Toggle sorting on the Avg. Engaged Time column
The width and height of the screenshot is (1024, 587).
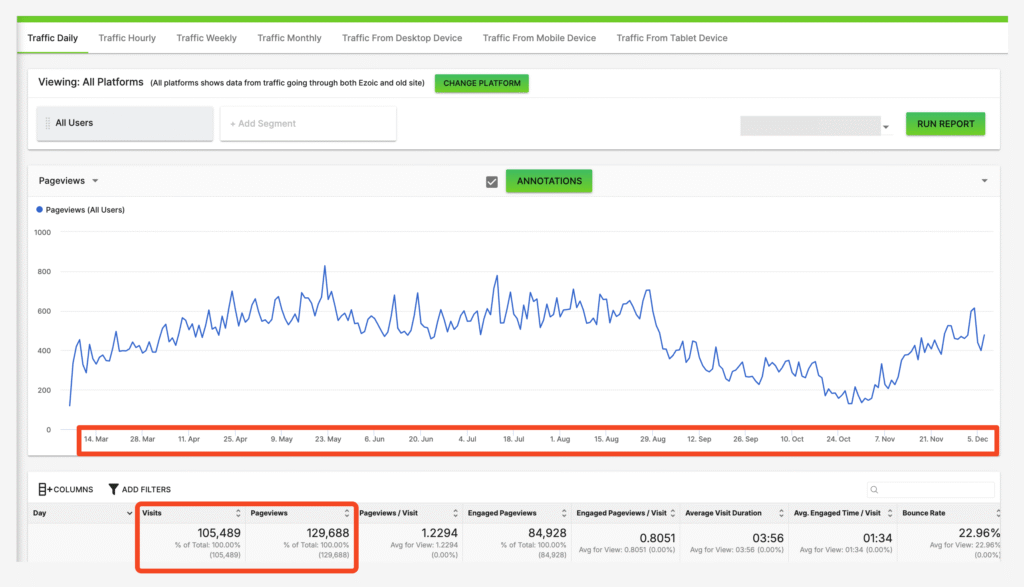click(889, 512)
